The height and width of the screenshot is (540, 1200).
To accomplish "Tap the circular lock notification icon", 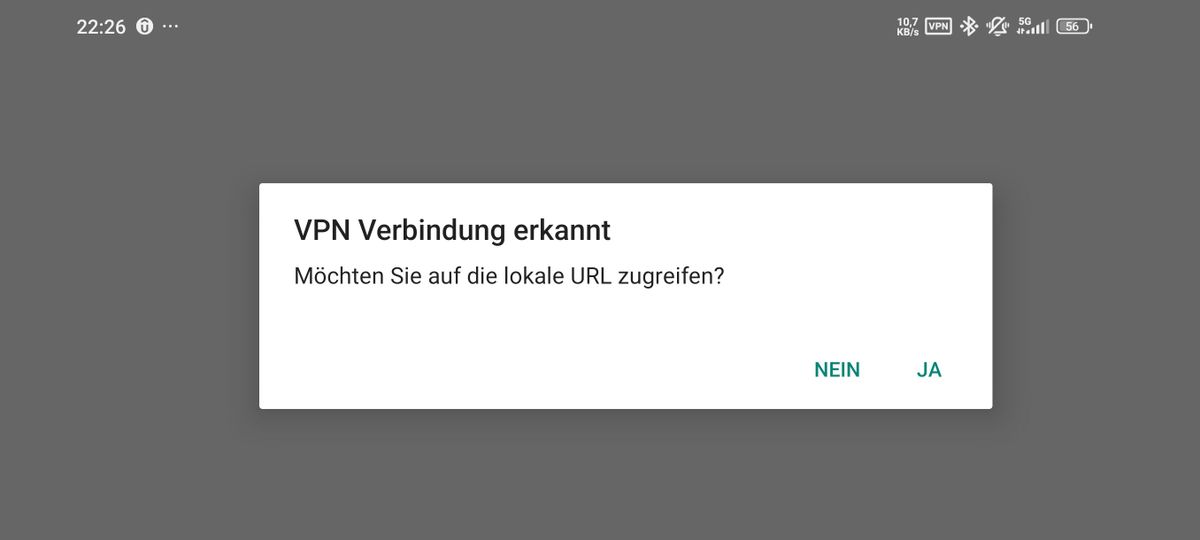I will 144,27.
